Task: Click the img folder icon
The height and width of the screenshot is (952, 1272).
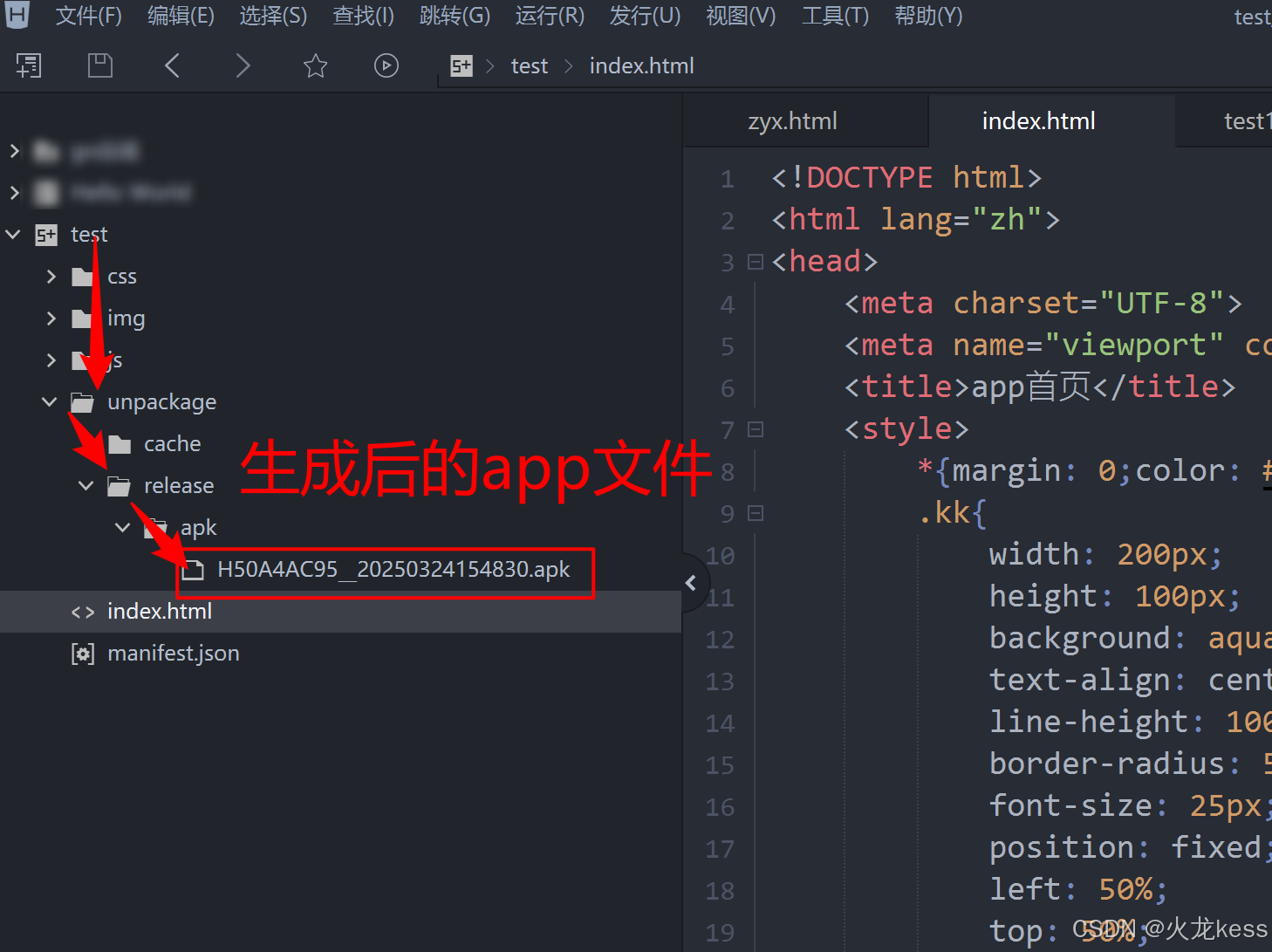Action: (83, 318)
